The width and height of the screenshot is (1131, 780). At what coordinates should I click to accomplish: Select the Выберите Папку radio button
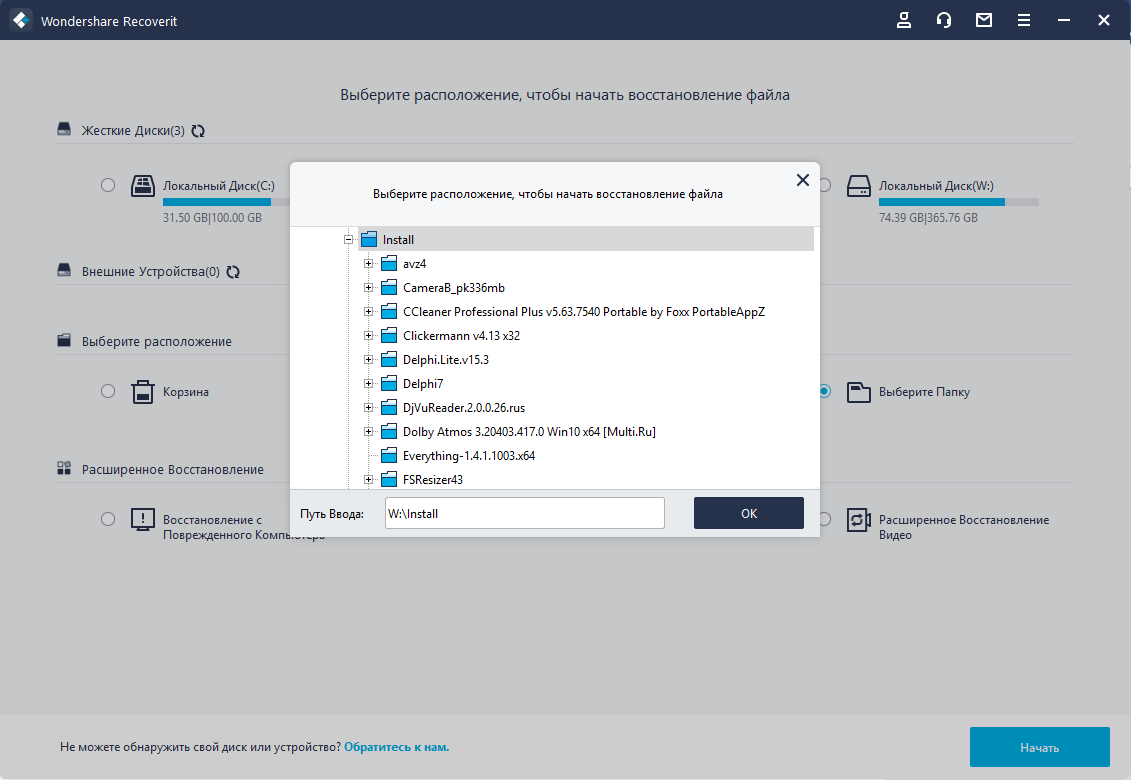(x=824, y=391)
